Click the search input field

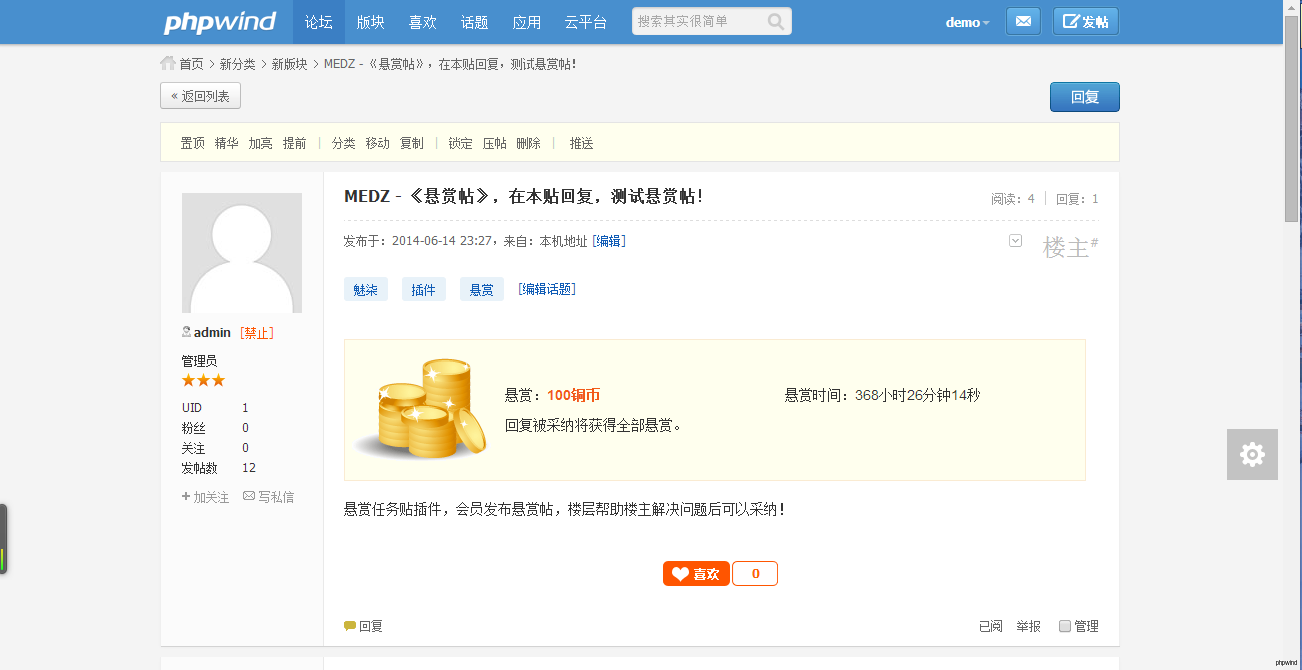click(698, 22)
